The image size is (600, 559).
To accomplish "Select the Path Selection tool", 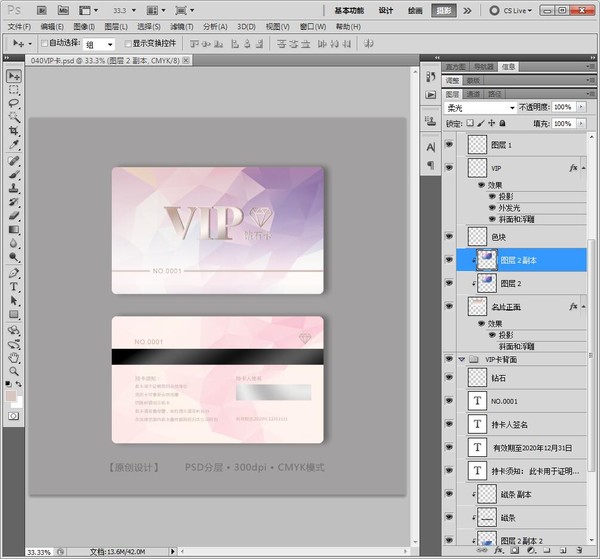I will 14,301.
